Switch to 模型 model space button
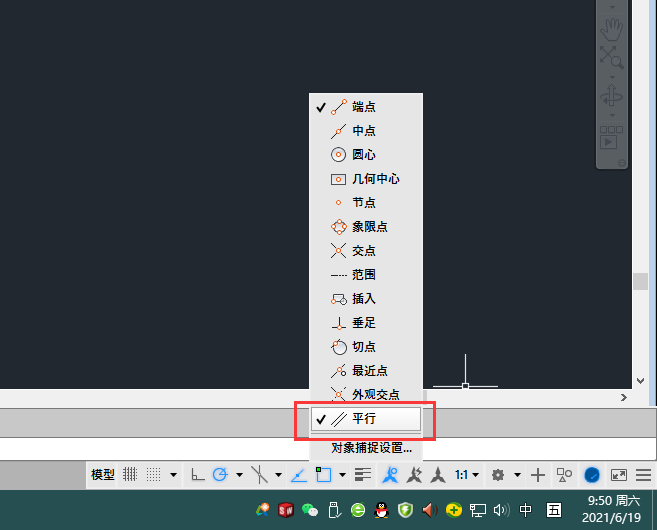 [x=103, y=475]
